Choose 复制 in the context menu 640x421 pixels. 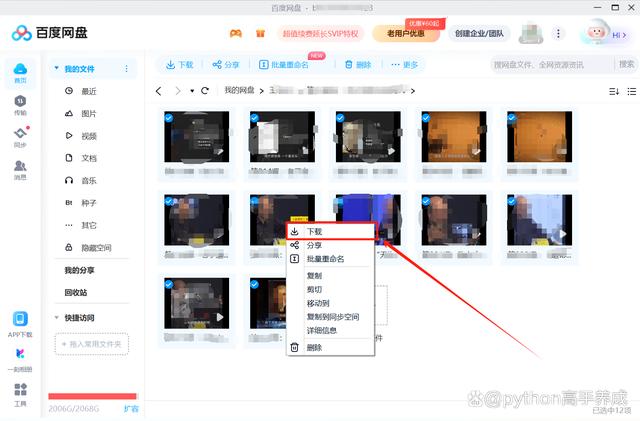pyautogui.click(x=331, y=276)
